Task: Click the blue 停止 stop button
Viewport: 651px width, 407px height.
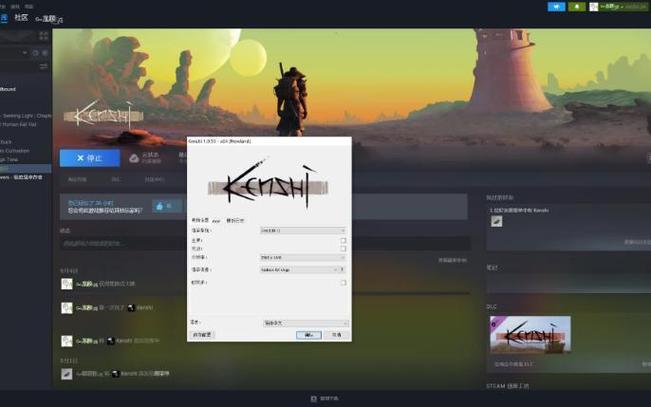Action: pos(90,158)
